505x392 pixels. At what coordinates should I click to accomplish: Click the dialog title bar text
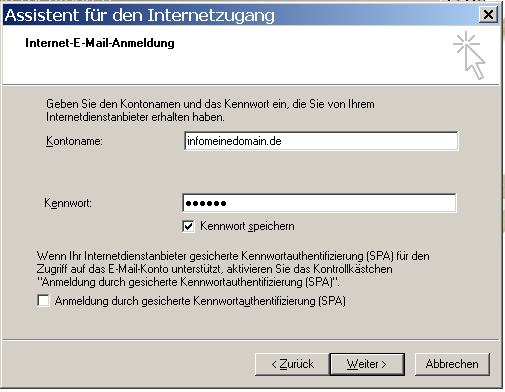pos(139,15)
